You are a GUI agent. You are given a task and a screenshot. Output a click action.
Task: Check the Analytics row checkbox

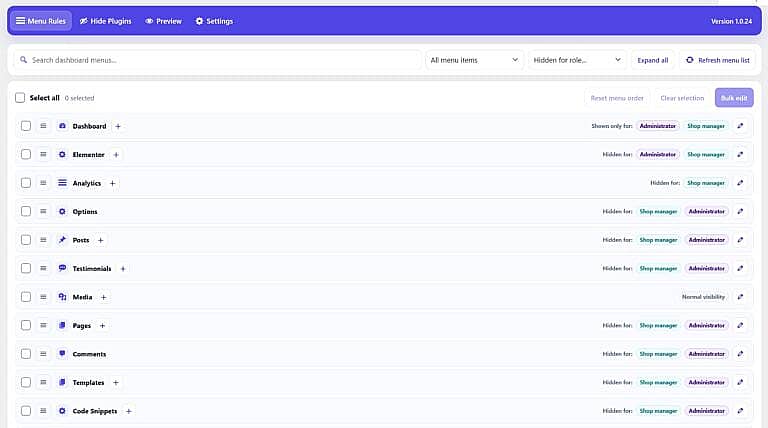(x=26, y=183)
